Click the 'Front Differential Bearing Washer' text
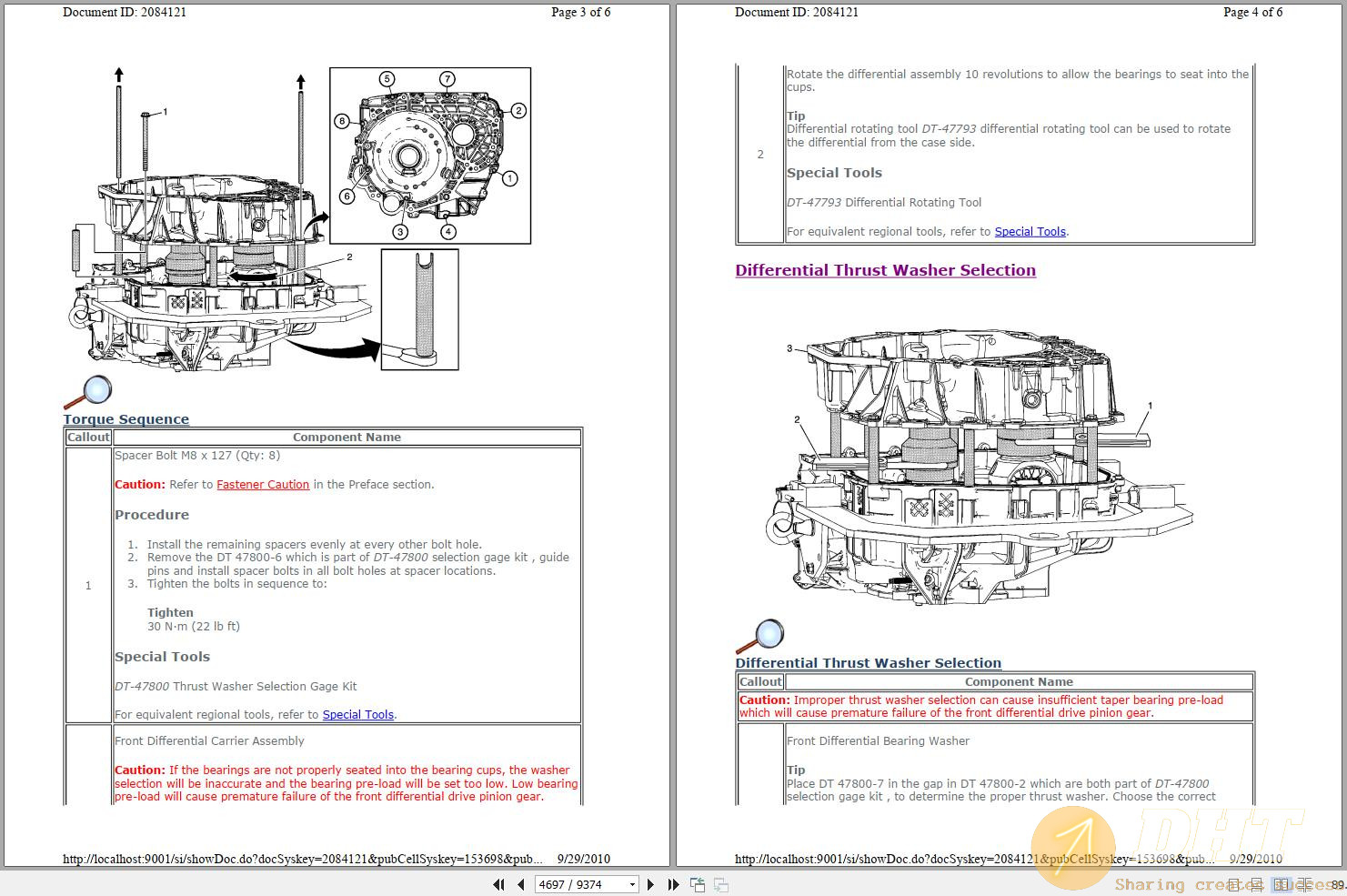 878,741
